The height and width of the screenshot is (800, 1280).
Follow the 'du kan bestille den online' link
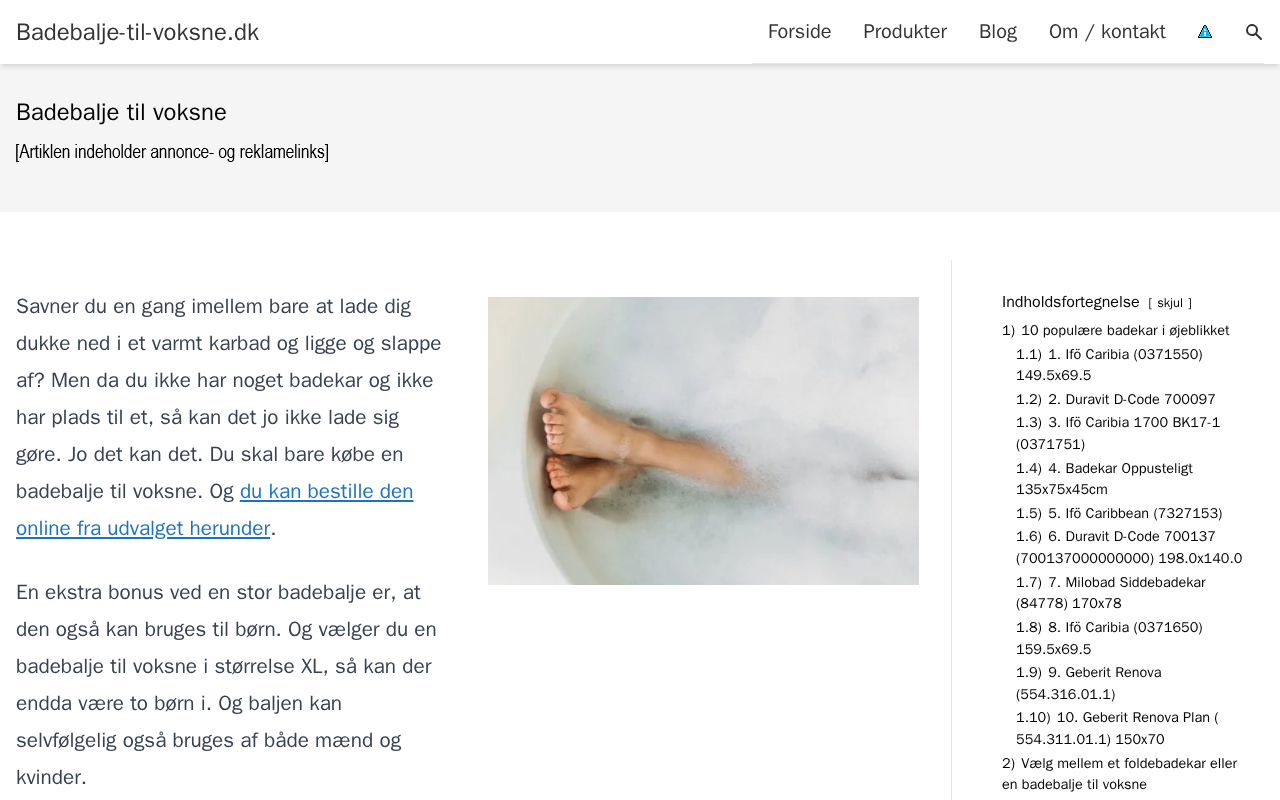(214, 510)
